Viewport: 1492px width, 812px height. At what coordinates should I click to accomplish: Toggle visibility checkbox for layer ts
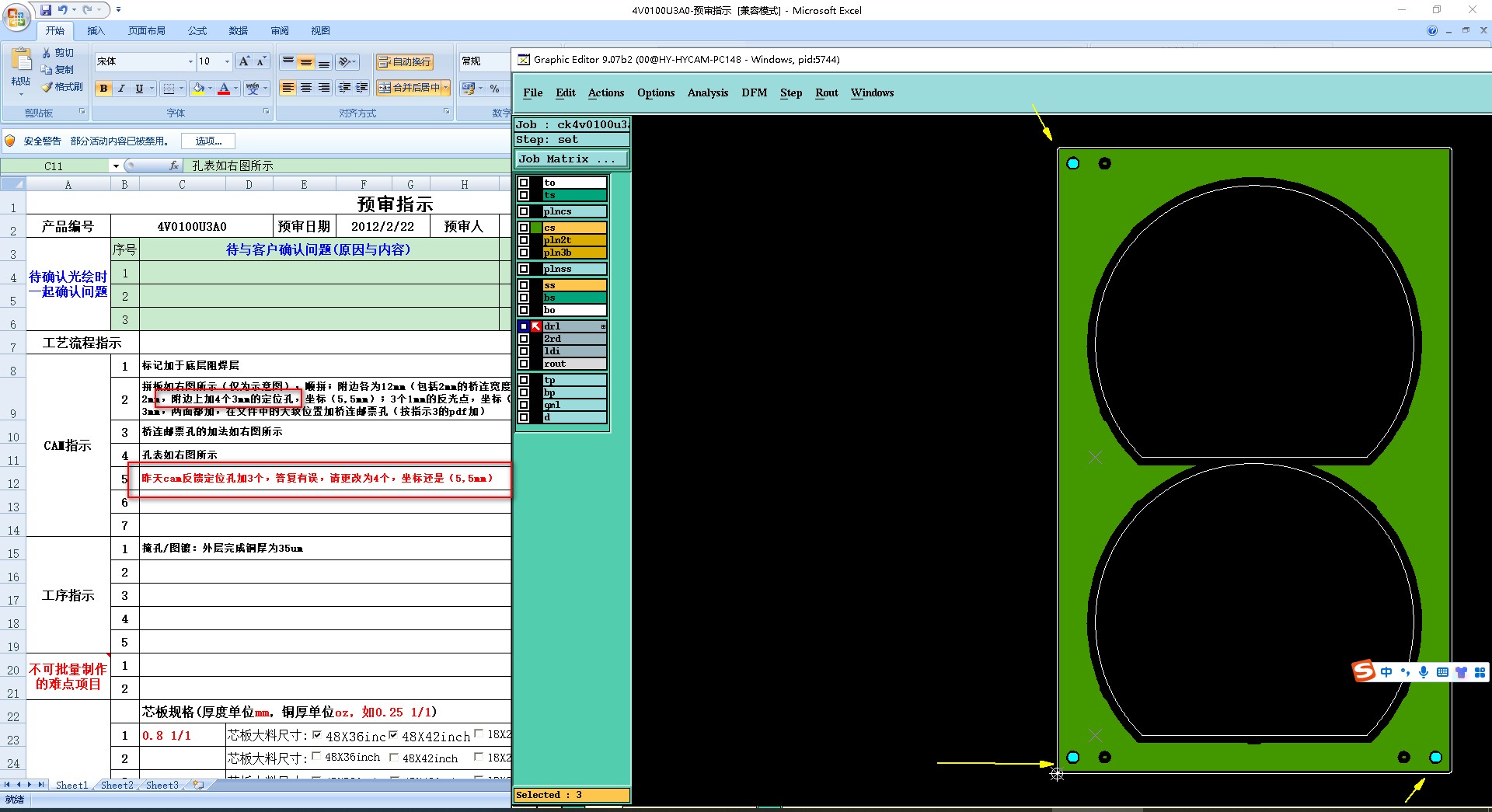point(524,195)
